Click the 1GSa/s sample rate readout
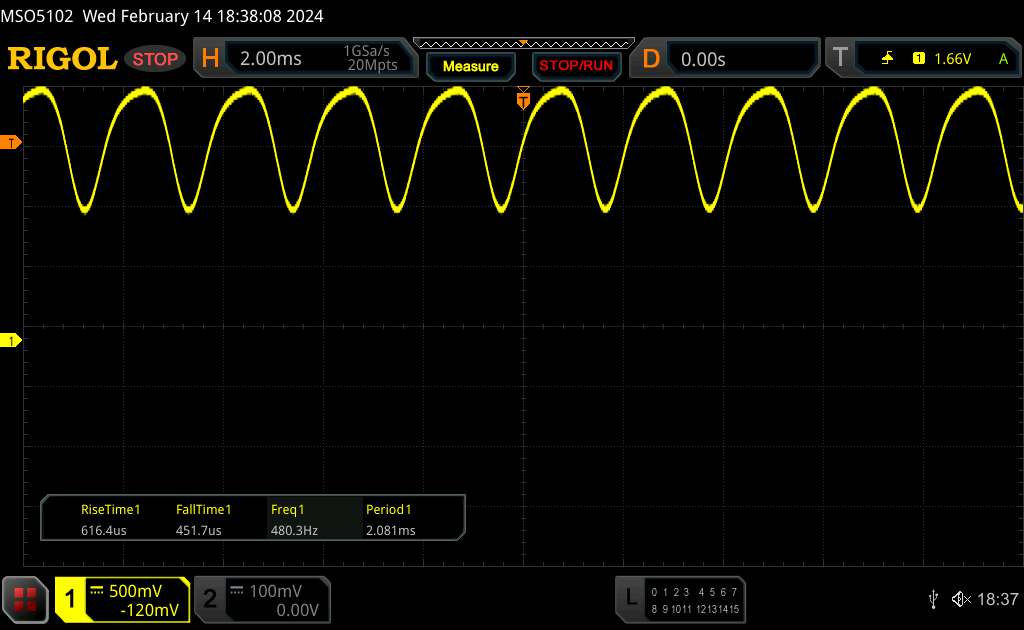Screen dimensions: 1024x630 (x=367, y=51)
